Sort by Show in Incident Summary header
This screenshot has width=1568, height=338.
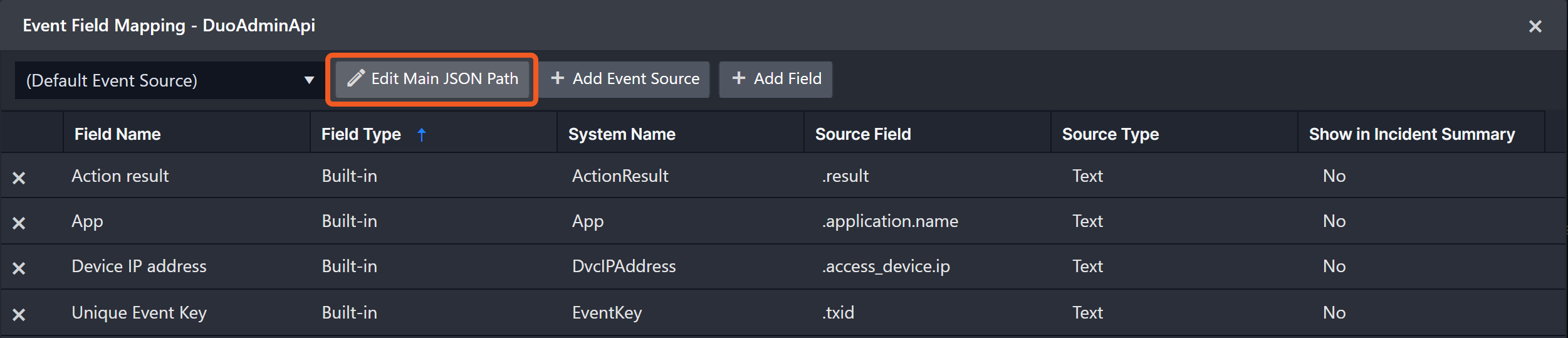click(x=1411, y=134)
